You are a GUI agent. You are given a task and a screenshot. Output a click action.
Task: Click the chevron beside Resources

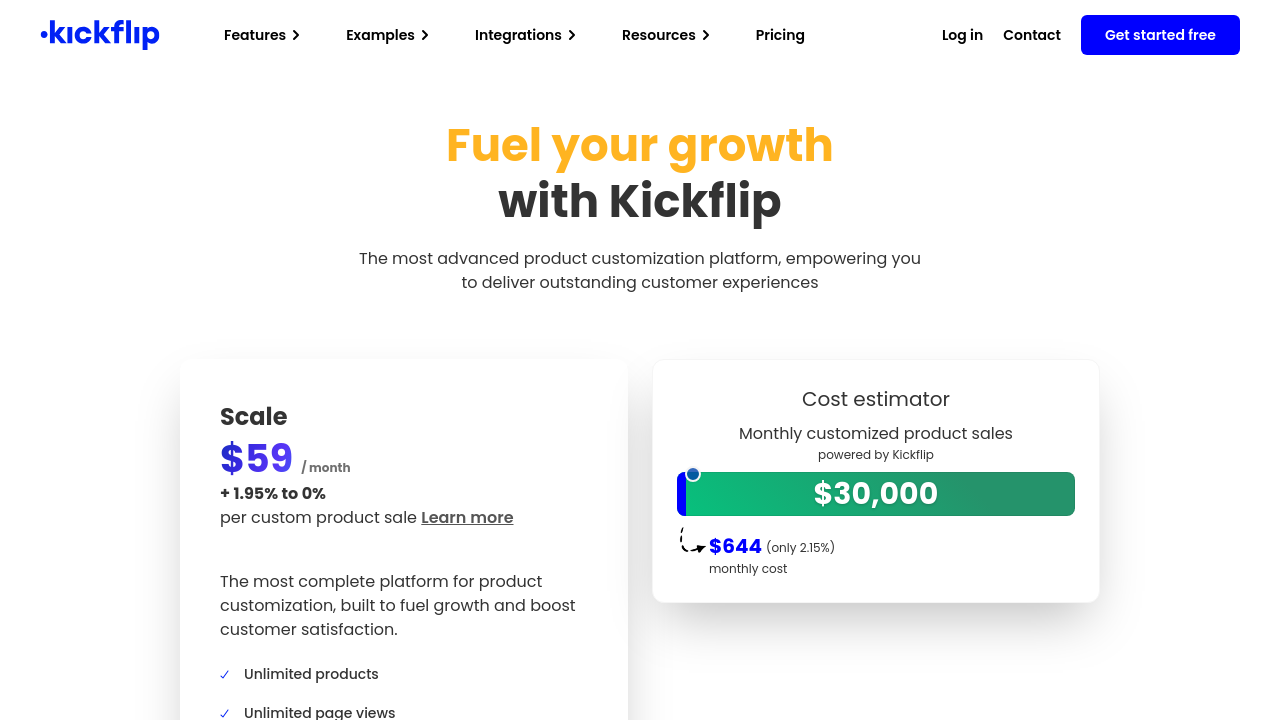[706, 35]
